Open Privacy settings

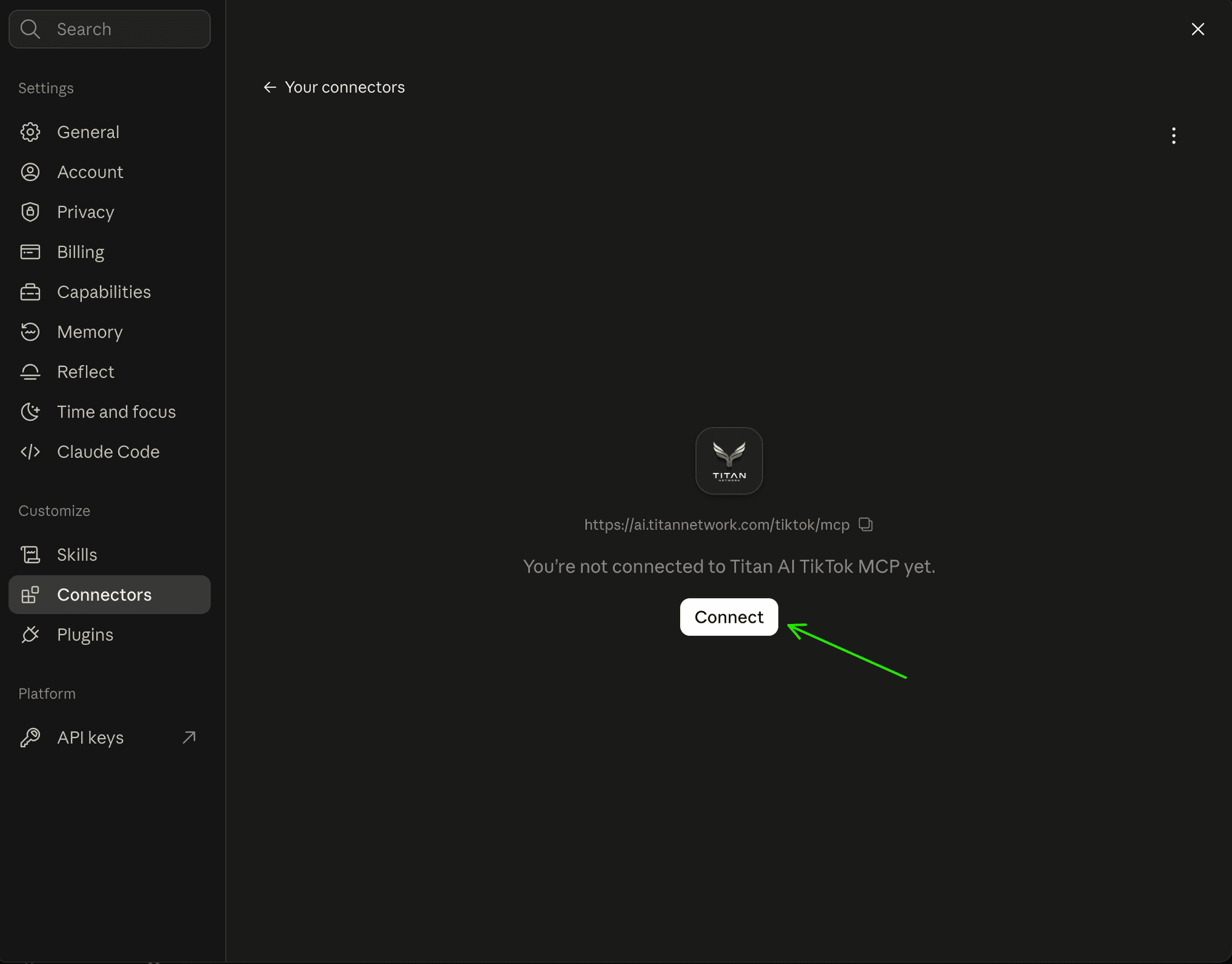(110, 212)
